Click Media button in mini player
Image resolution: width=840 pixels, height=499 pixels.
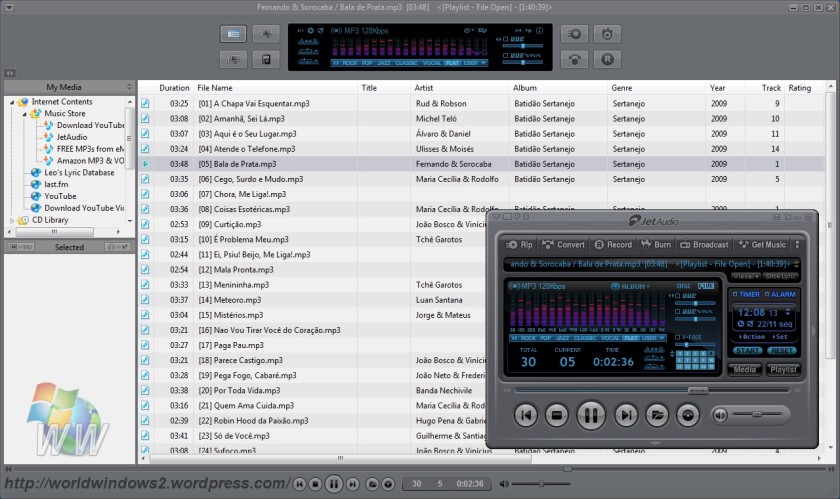[745, 370]
